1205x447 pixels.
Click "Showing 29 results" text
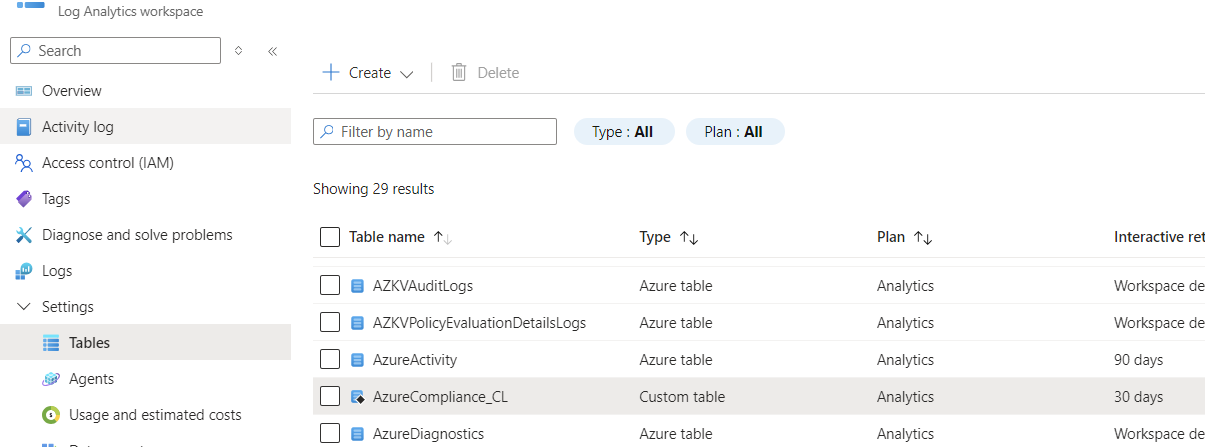point(374,189)
